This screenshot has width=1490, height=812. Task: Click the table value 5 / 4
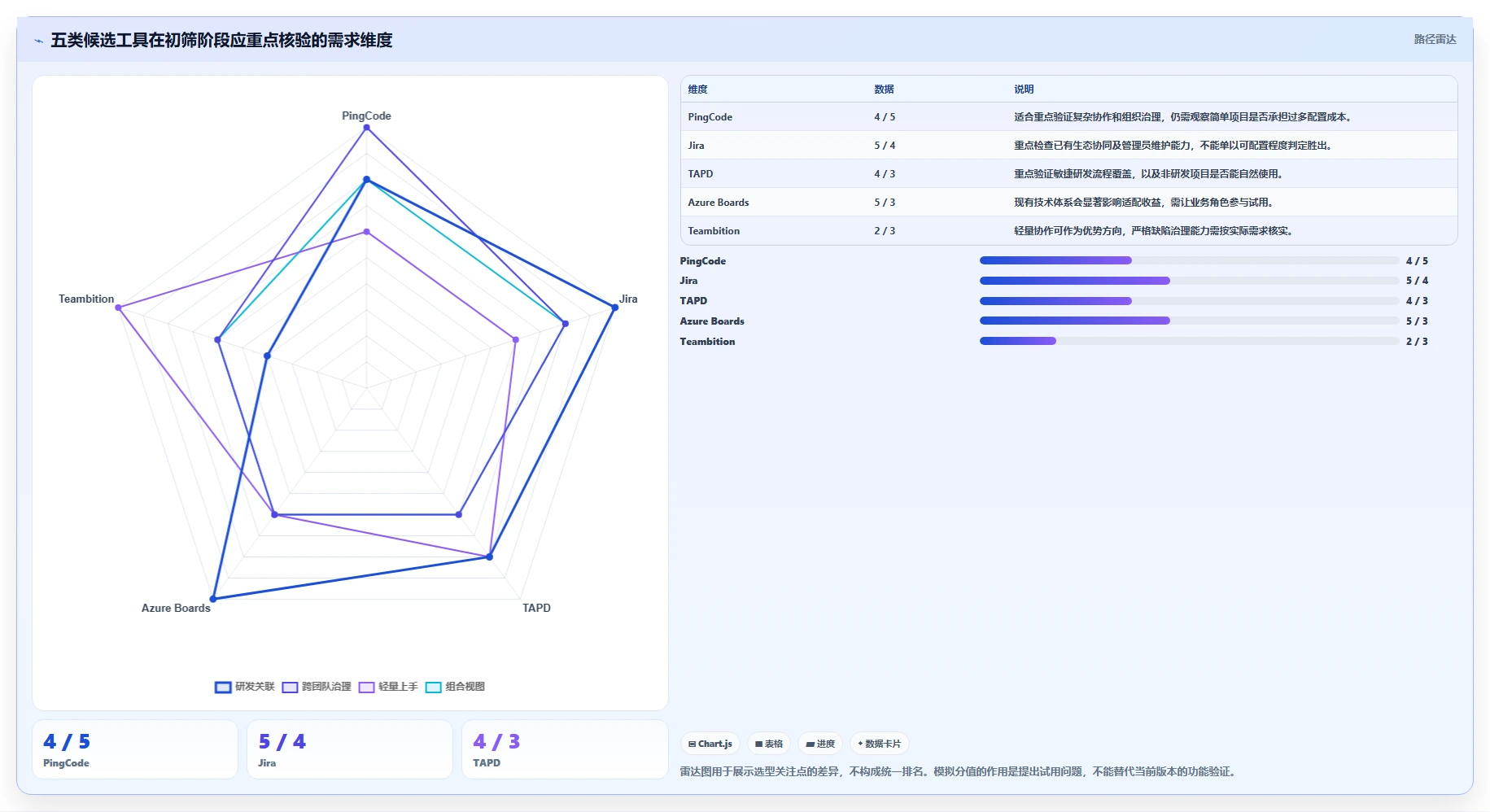(885, 146)
